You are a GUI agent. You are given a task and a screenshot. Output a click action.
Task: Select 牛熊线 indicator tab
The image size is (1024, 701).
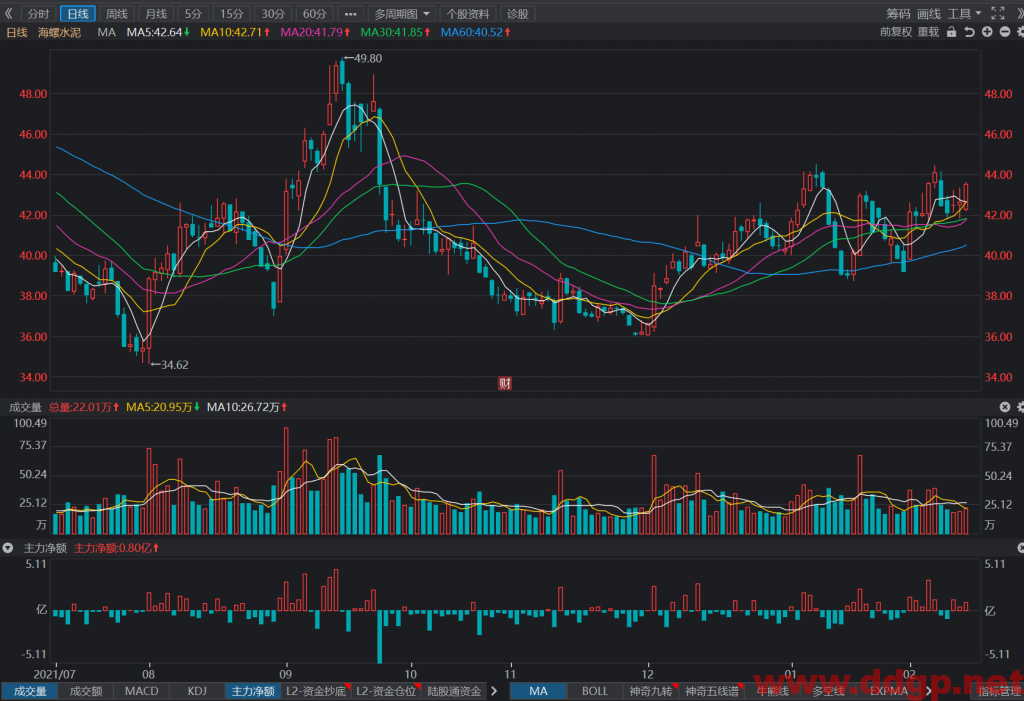coord(773,691)
